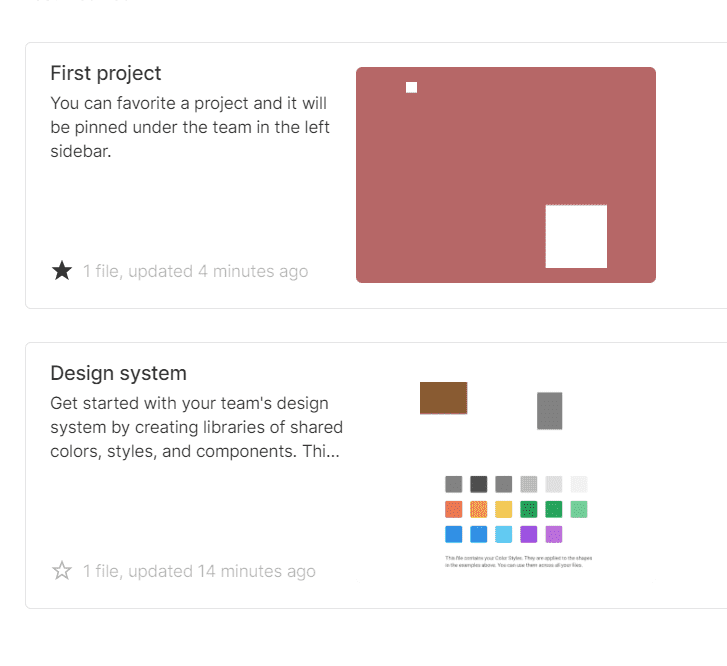The image size is (727, 666).
Task: Click '1 file, updated 14 minutes ago'
Action: (x=199, y=571)
